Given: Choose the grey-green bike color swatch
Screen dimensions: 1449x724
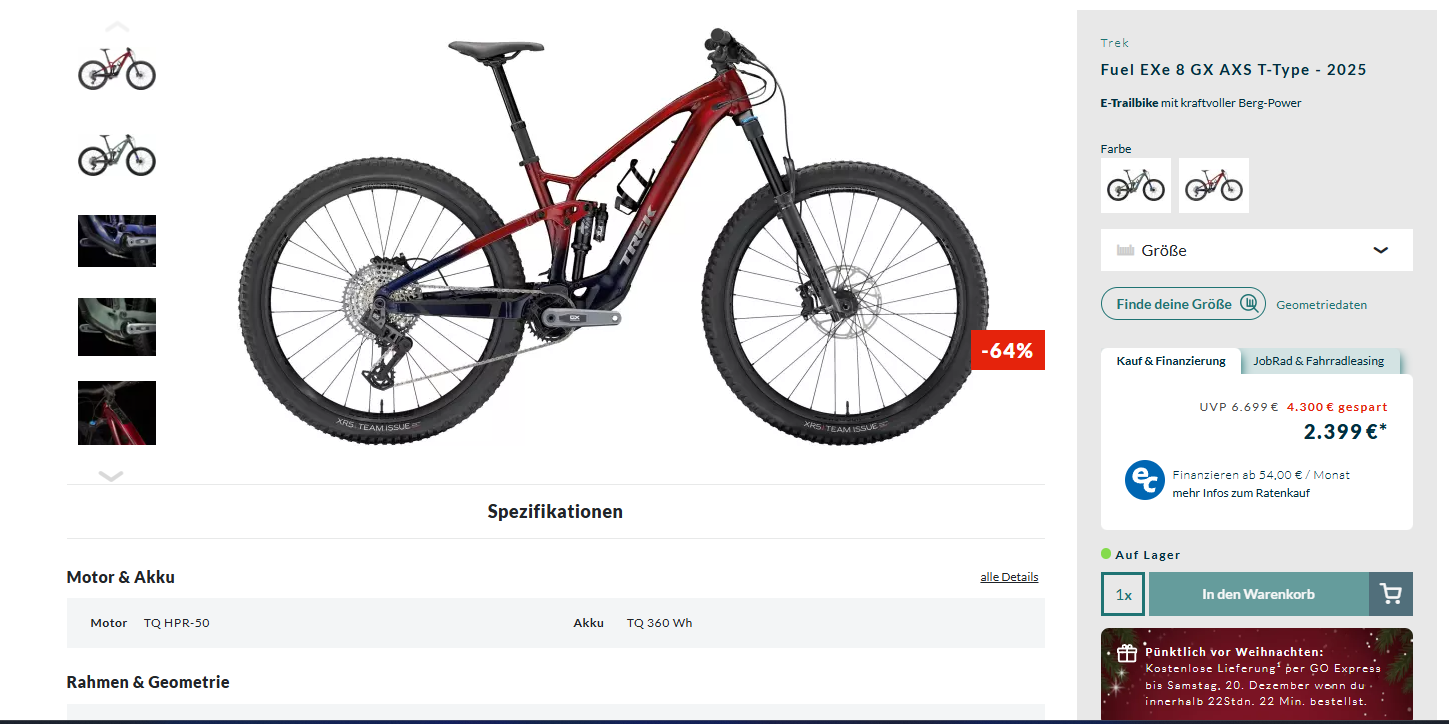Looking at the screenshot, I should click(x=1136, y=185).
